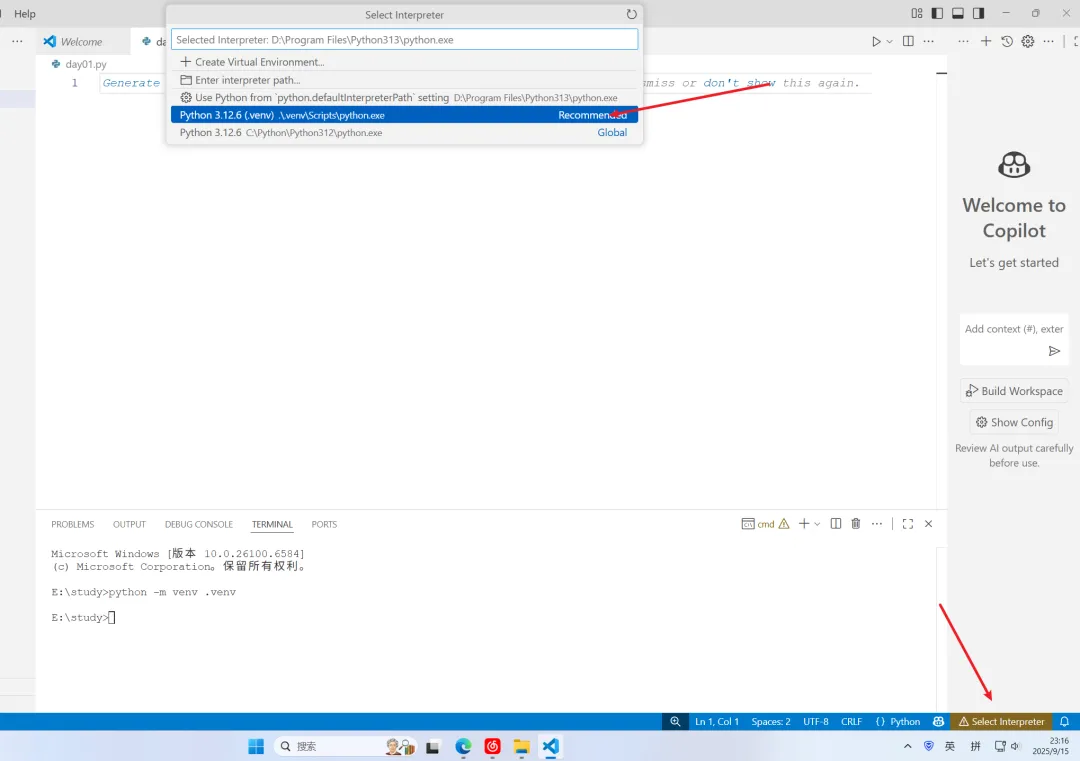
Task: Open the UTF-8 encoding selector
Action: pyautogui.click(x=816, y=722)
